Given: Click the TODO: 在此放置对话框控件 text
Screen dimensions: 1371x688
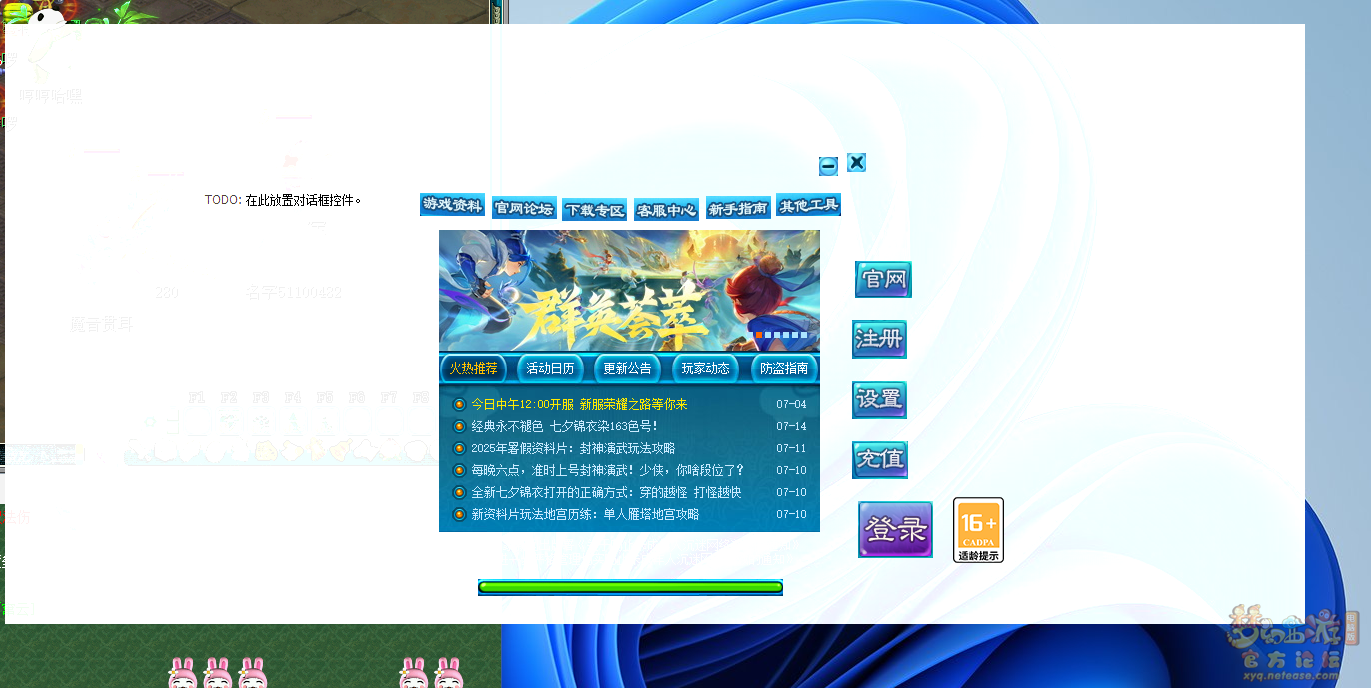Looking at the screenshot, I should coord(283,200).
